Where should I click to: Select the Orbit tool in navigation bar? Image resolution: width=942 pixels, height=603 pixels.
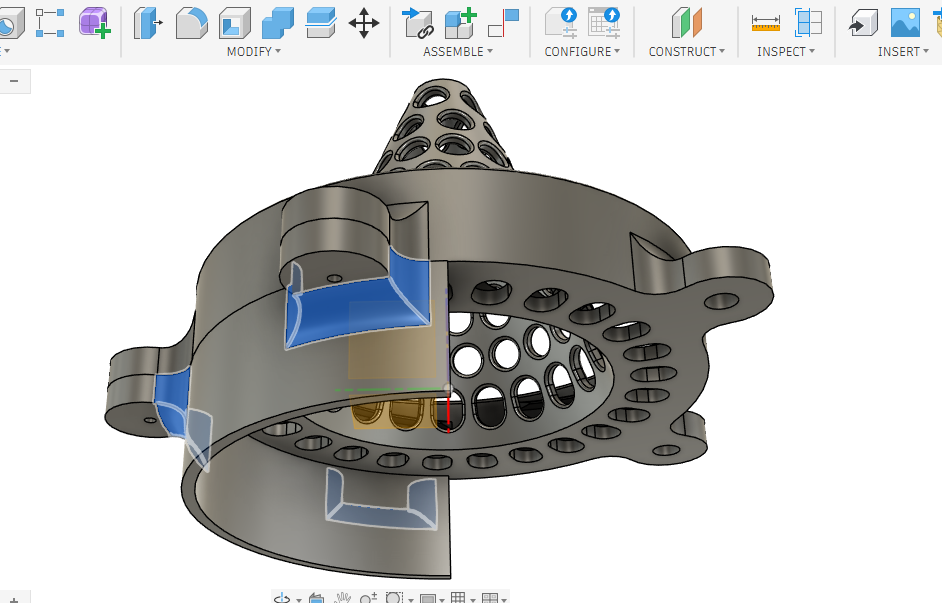point(282,598)
